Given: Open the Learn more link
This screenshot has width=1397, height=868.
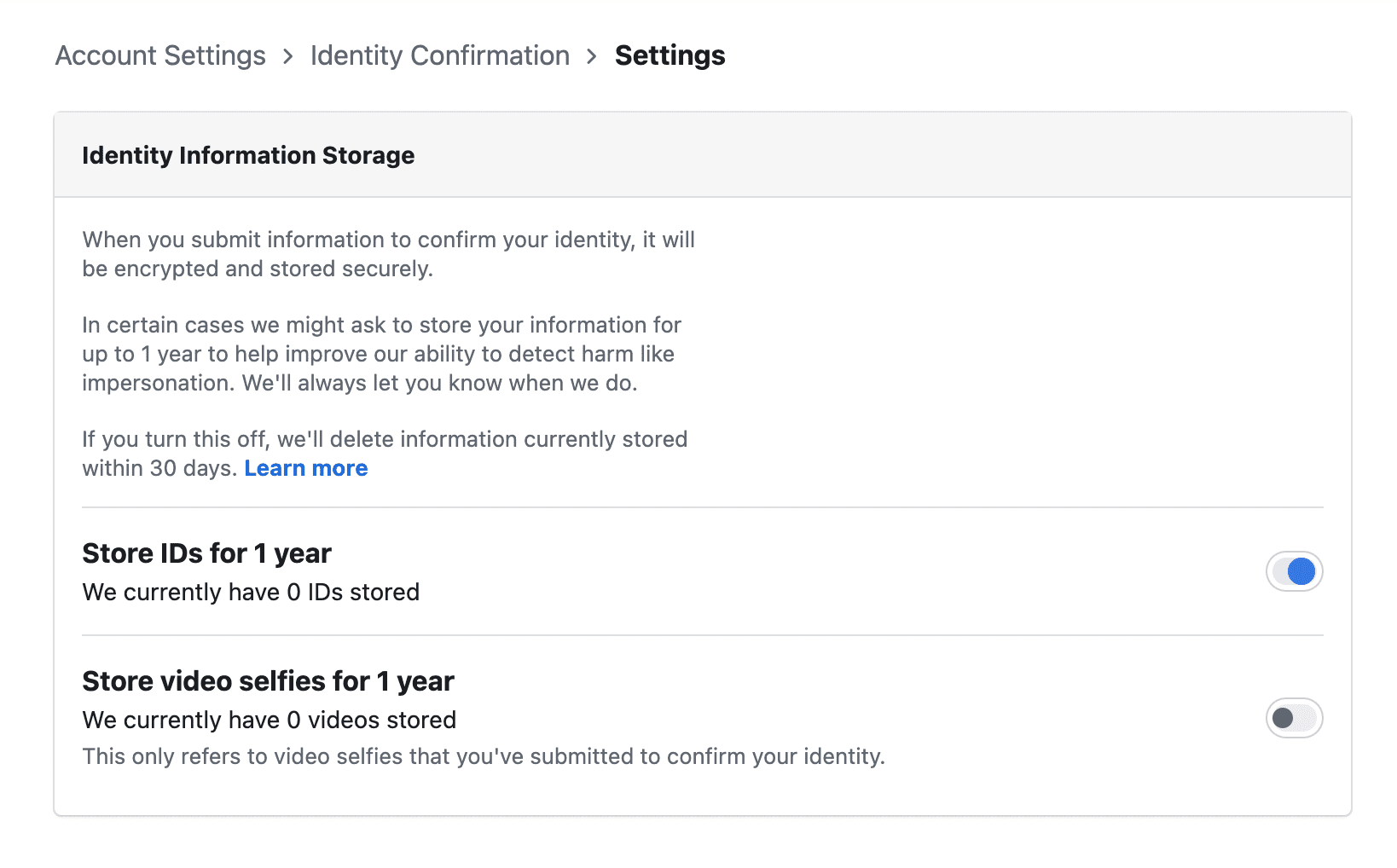Looking at the screenshot, I should coord(305,468).
